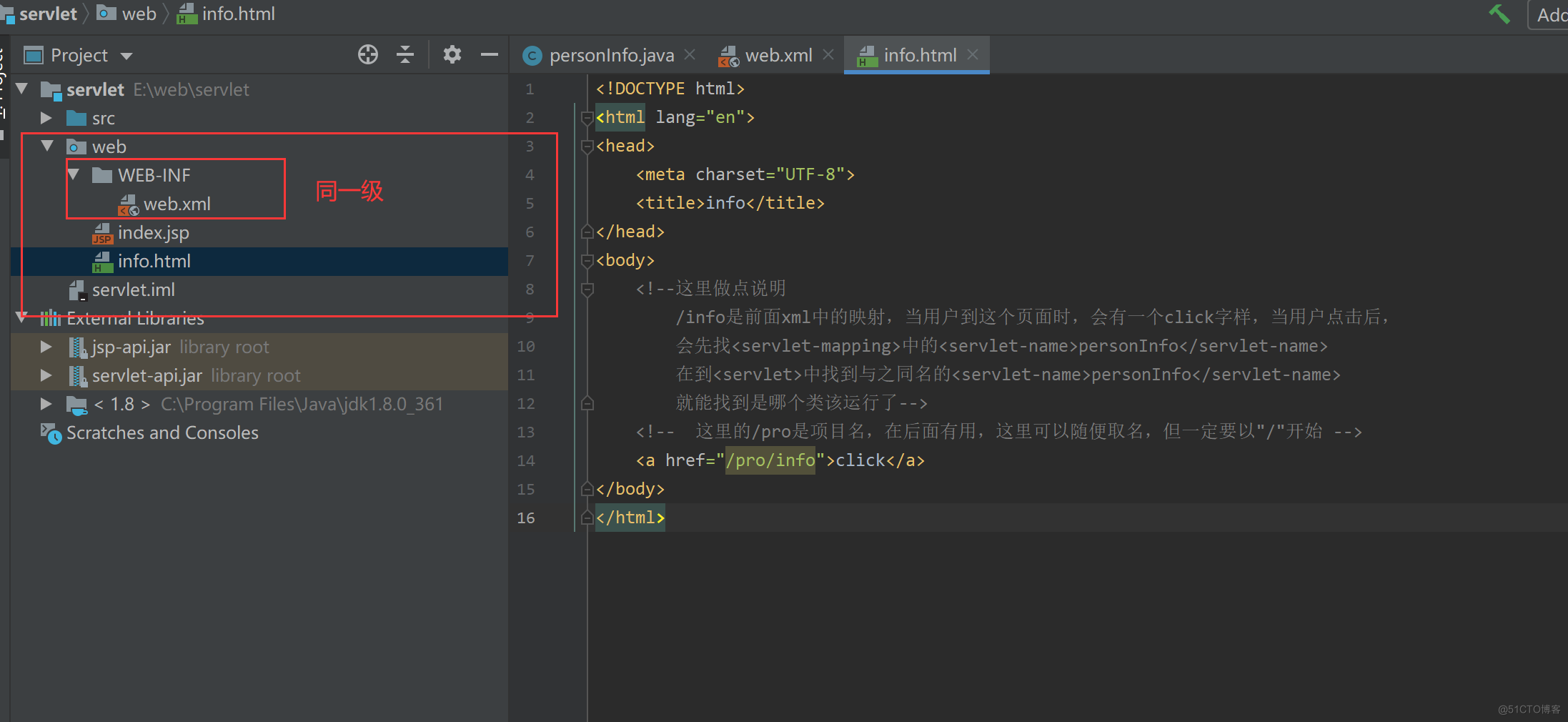The image size is (1568, 722).
Task: Click the Add Configuration button
Action: (1548, 14)
